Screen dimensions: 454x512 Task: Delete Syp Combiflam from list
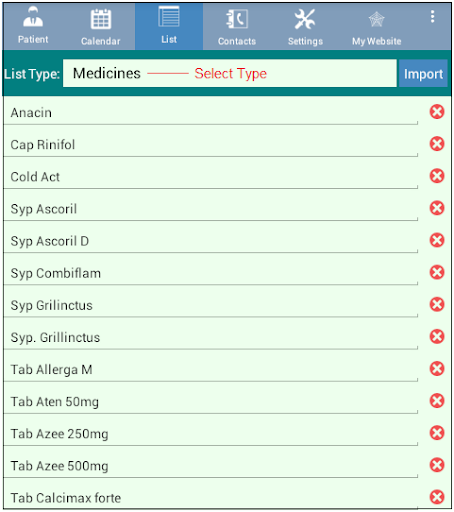437,272
